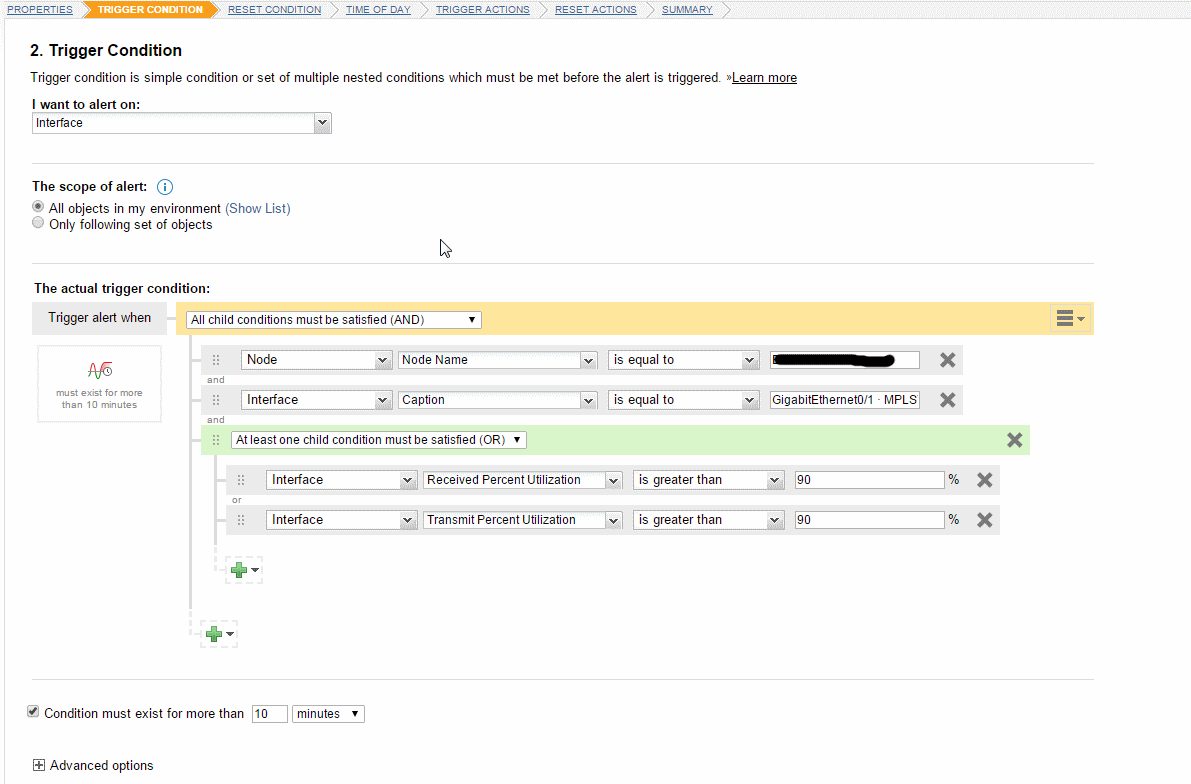The image size is (1191, 784).
Task: Go to Trigger Actions step
Action: coord(482,10)
